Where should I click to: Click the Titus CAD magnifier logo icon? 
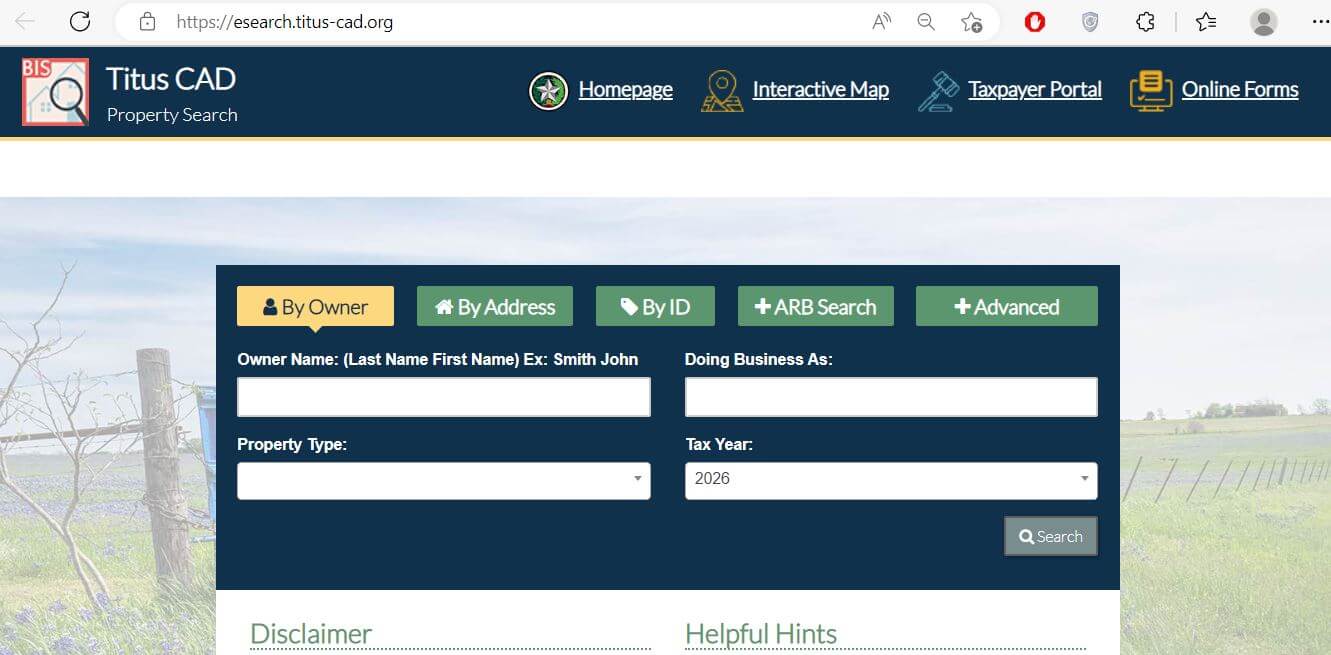coord(55,92)
